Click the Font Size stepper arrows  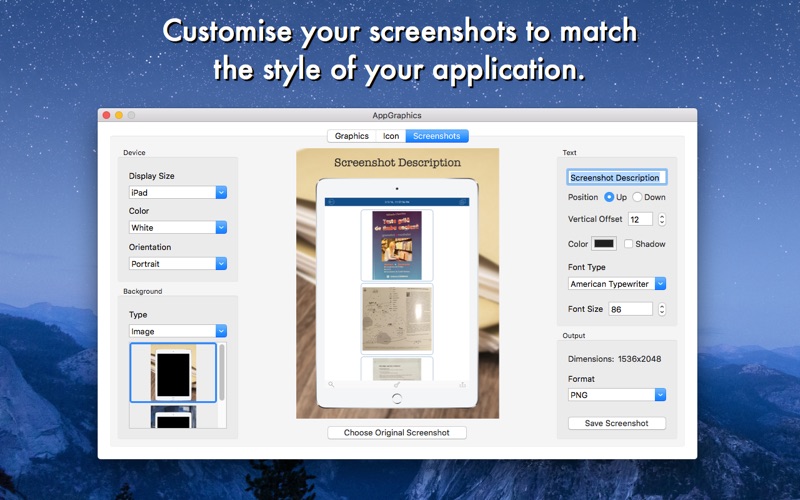coord(662,309)
